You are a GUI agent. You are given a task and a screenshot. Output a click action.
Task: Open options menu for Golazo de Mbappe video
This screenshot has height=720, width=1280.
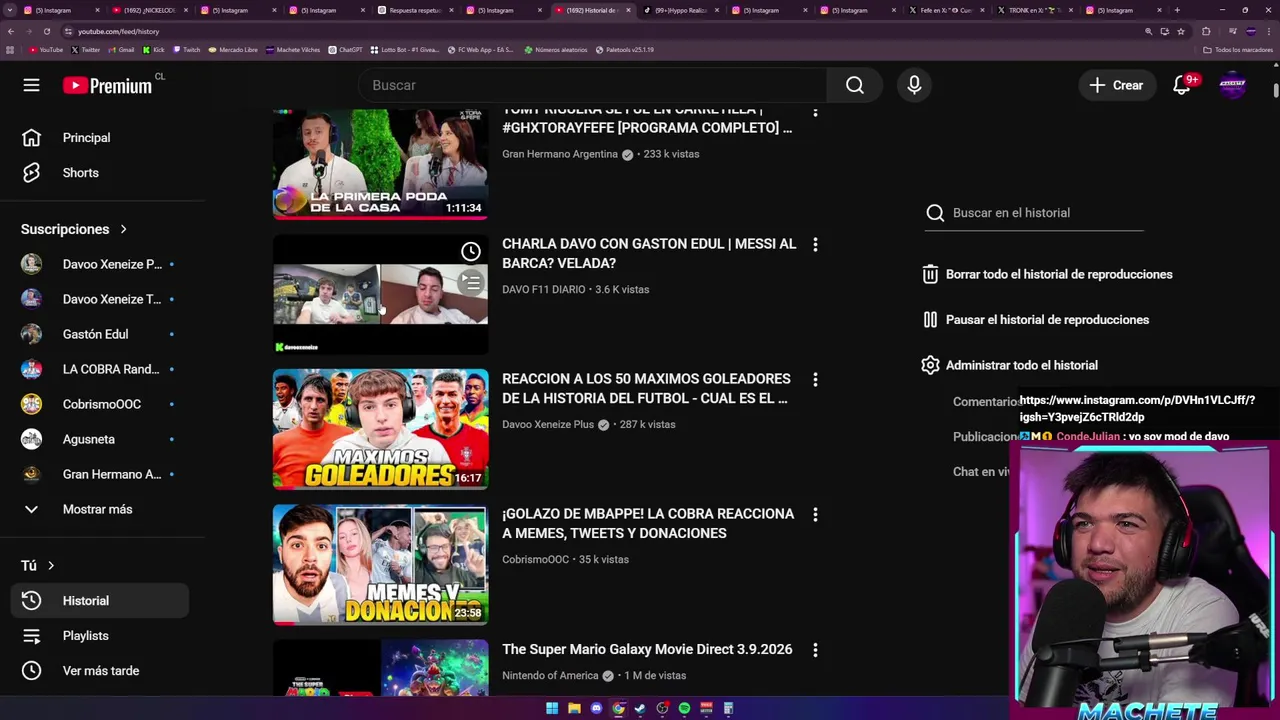815,514
